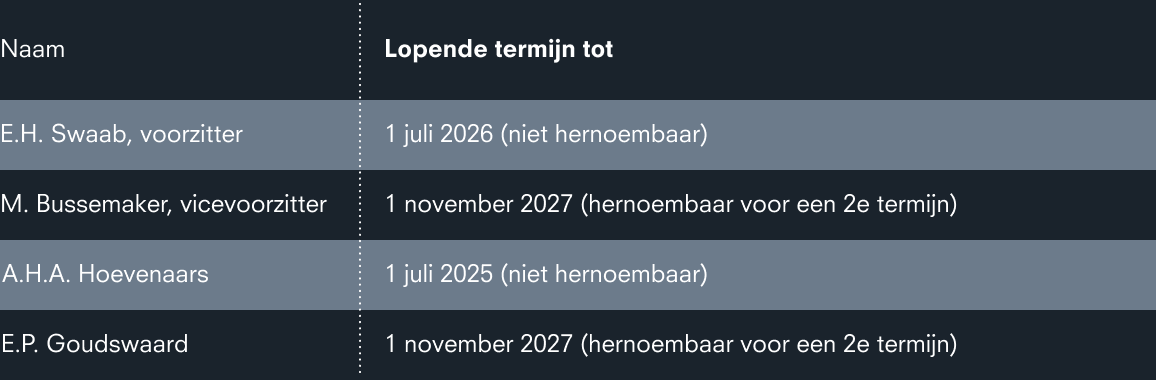Click (niet hernoembaar) in the Hoevenaars row
Image resolution: width=1156 pixels, height=380 pixels.
pos(604,274)
